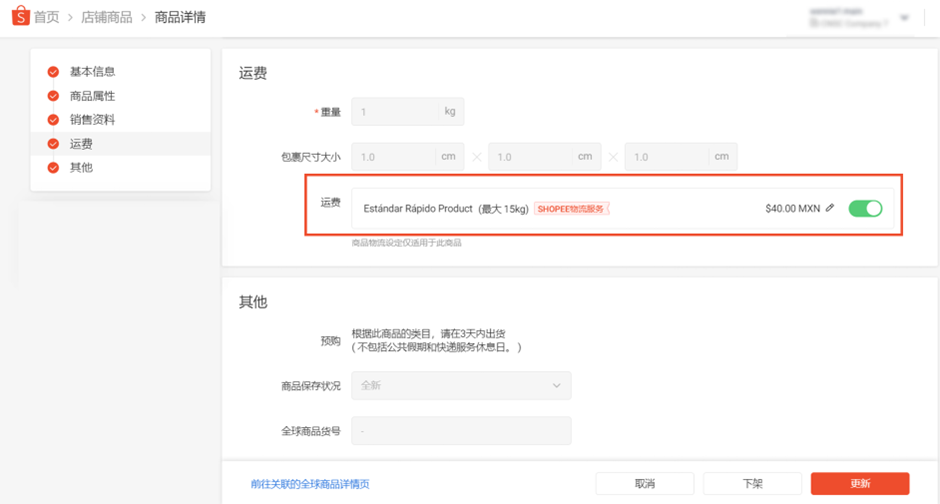Viewport: 940px width, 504px height.
Task: Click the check icon beside 销售资料
Action: [x=53, y=120]
